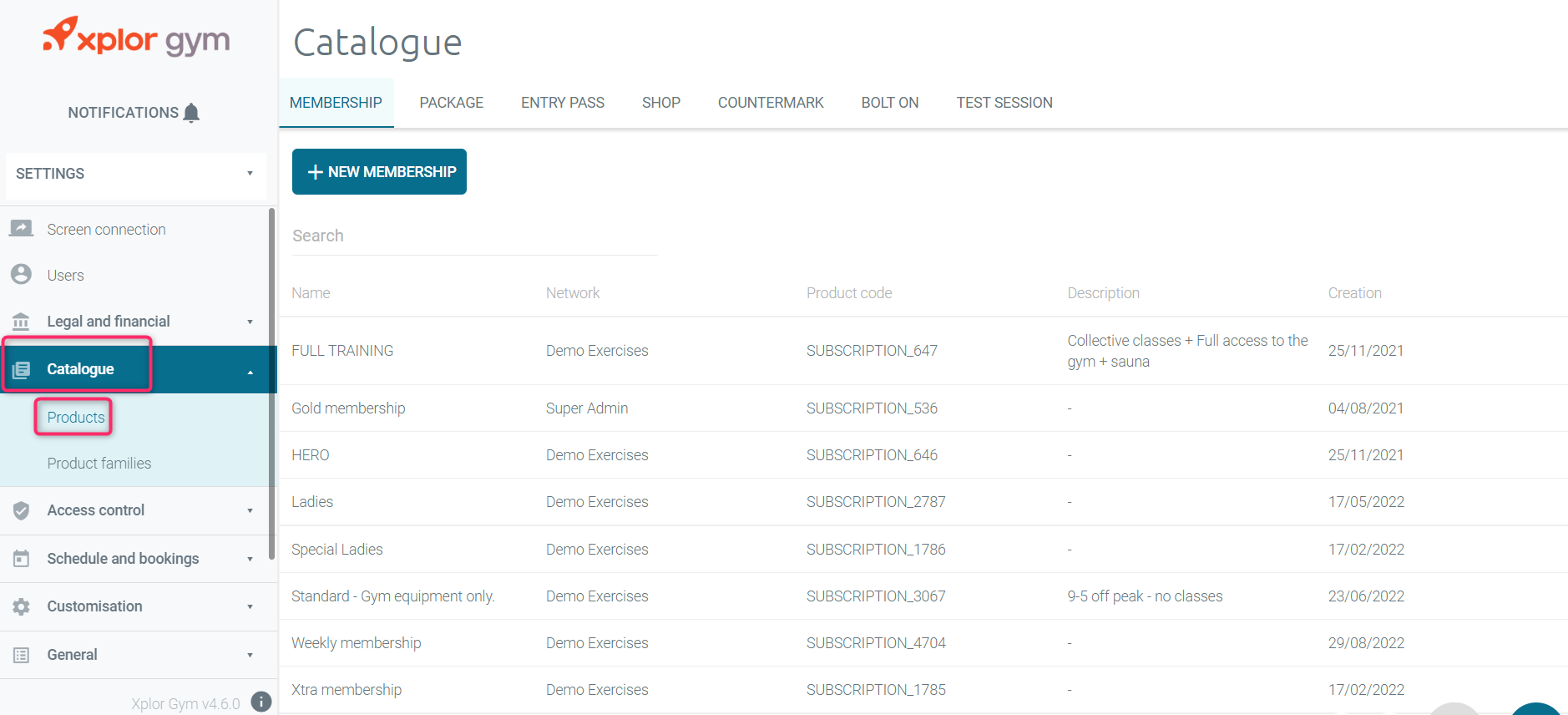The width and height of the screenshot is (1568, 715).
Task: Click the Description column header
Action: [x=1103, y=293]
